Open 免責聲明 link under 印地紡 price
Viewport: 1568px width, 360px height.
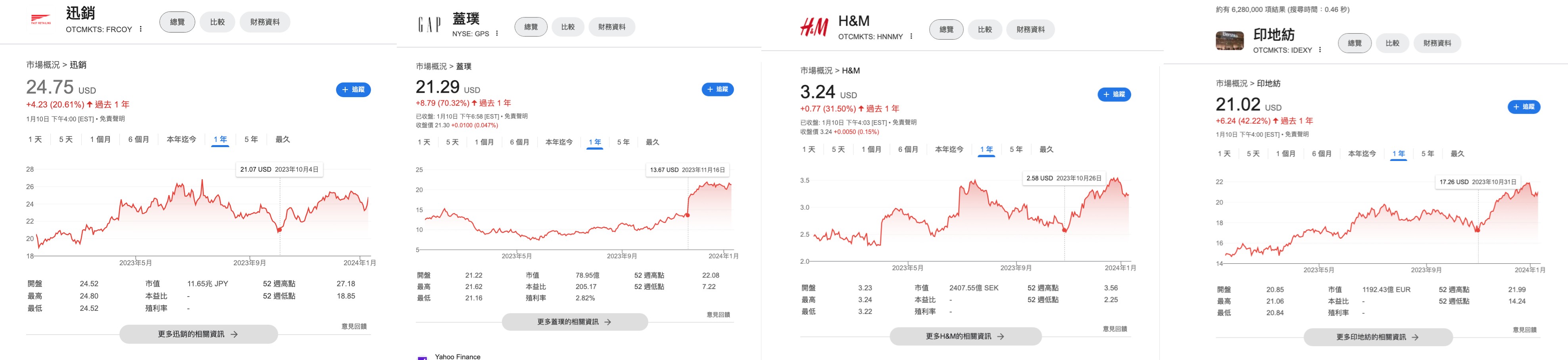pyautogui.click(x=1296, y=134)
